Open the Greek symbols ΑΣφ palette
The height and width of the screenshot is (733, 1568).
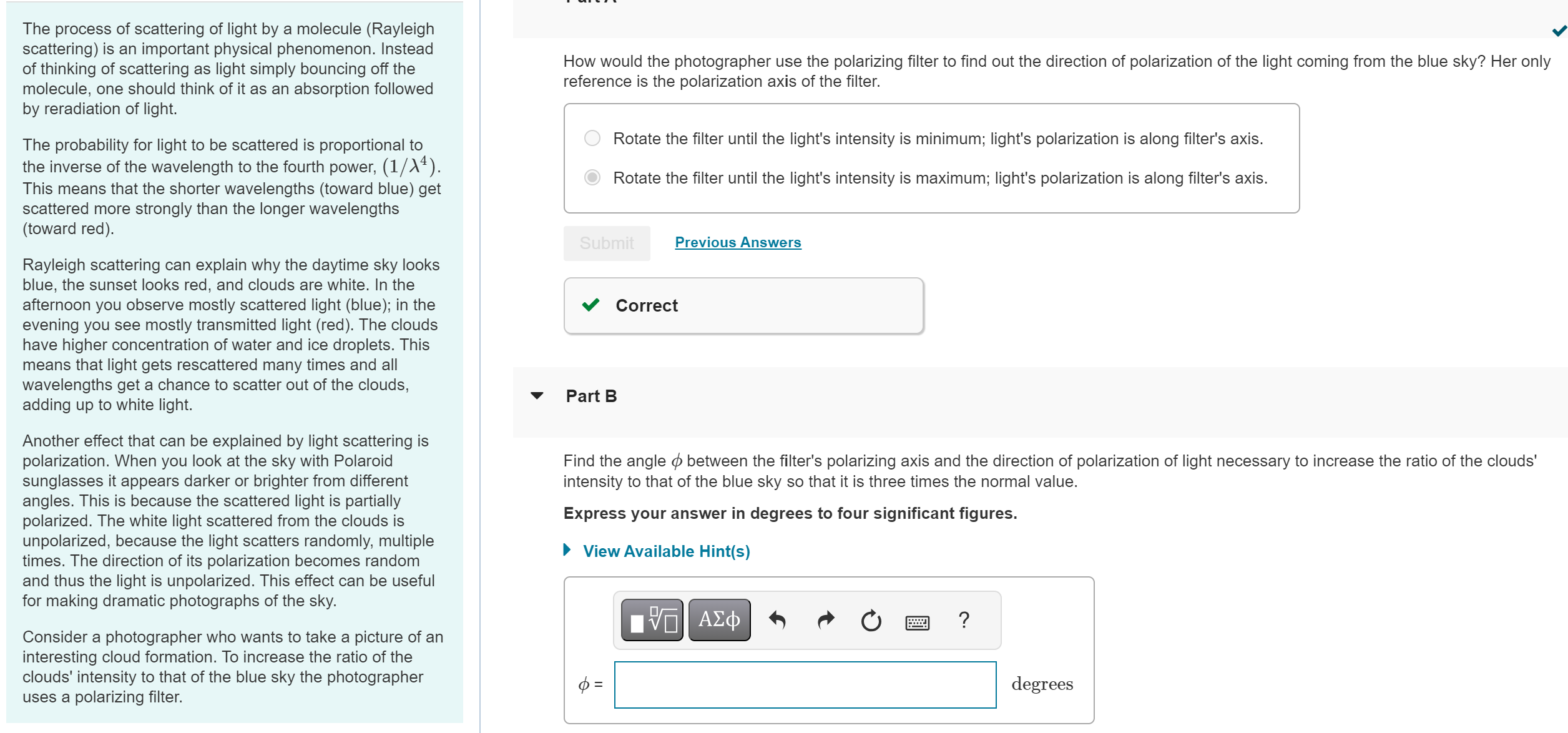[718, 619]
